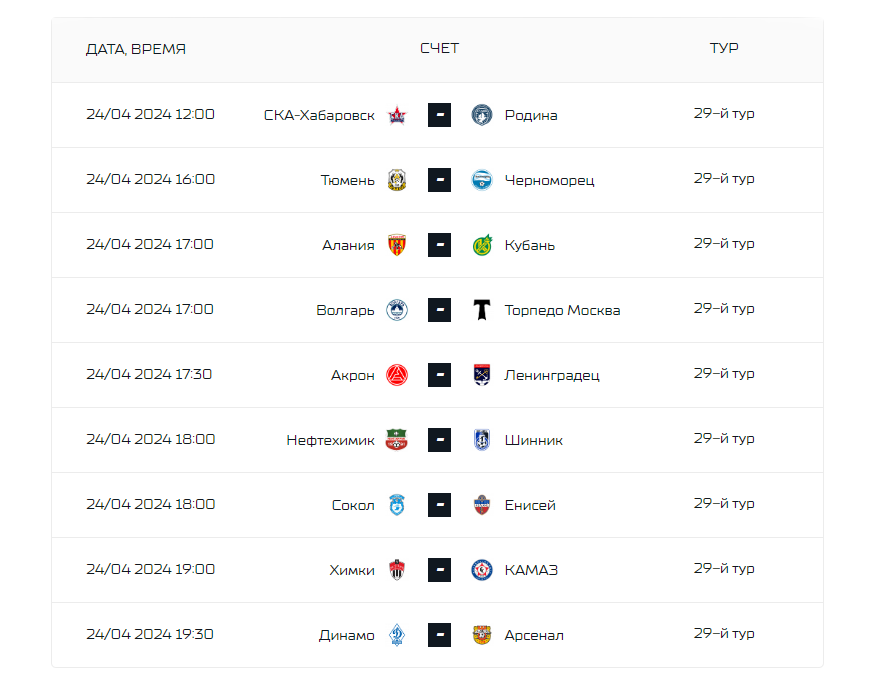Viewport: 886px width, 691px height.
Task: Click the Арсенал team crest
Action: [x=482, y=635]
